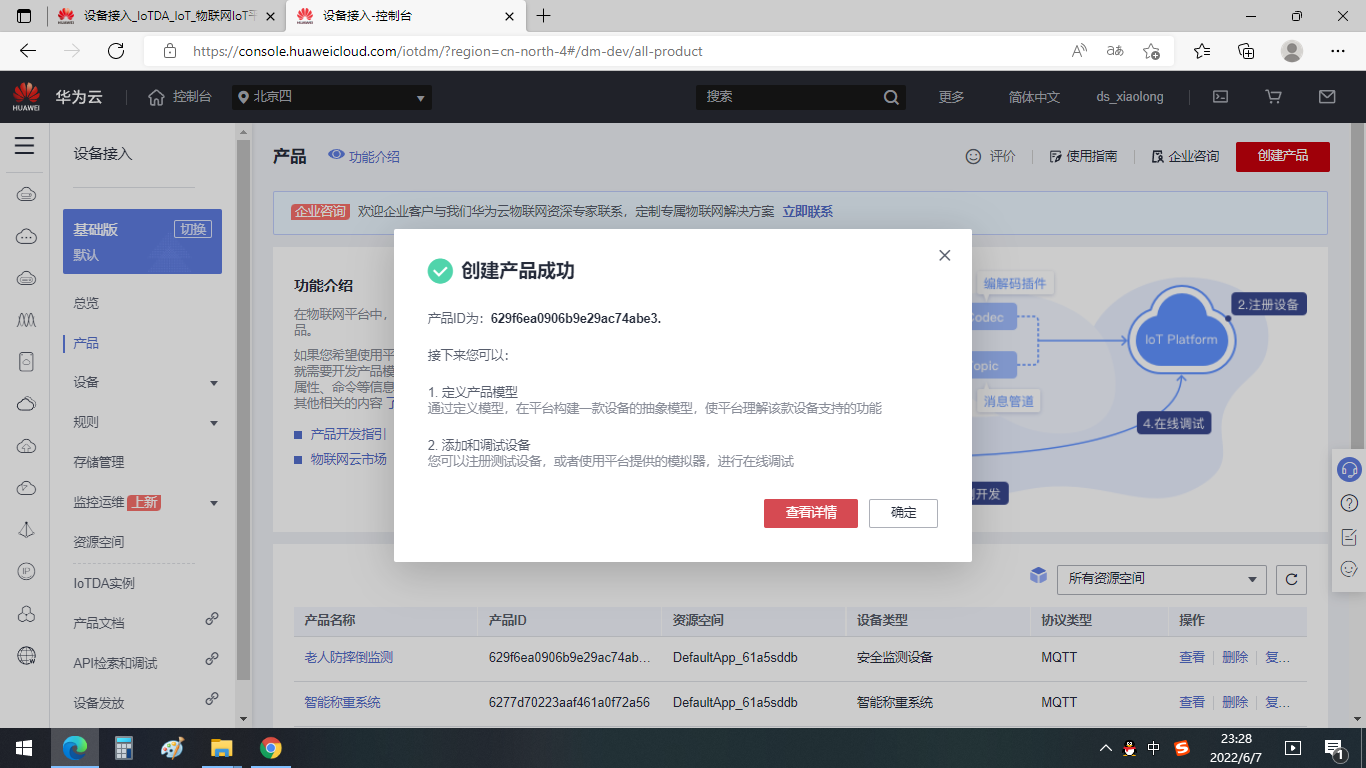
Task: Switch to the 设备接入_IoTDA_IoT browser tab
Action: [x=166, y=16]
